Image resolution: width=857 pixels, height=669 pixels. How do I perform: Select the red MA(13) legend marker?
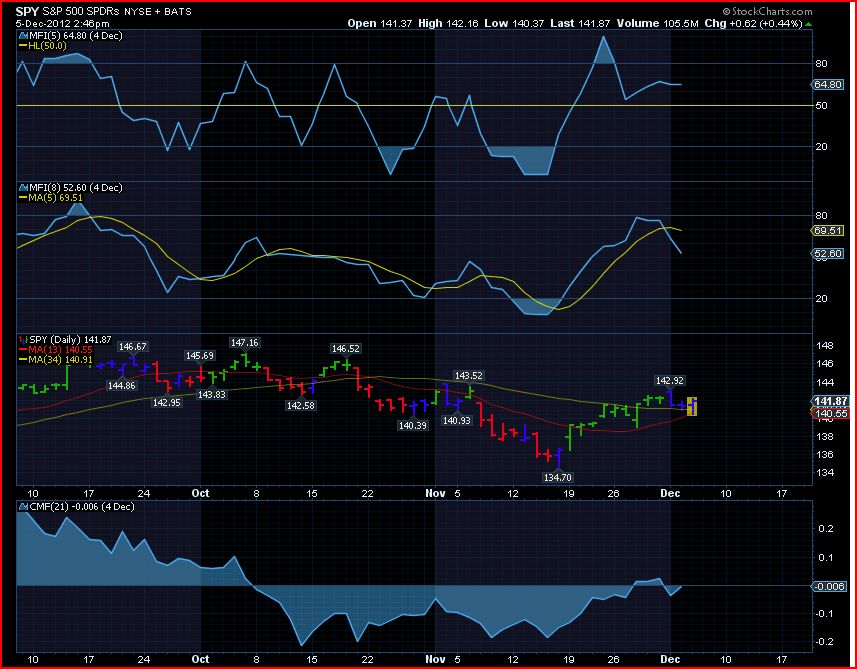point(23,350)
